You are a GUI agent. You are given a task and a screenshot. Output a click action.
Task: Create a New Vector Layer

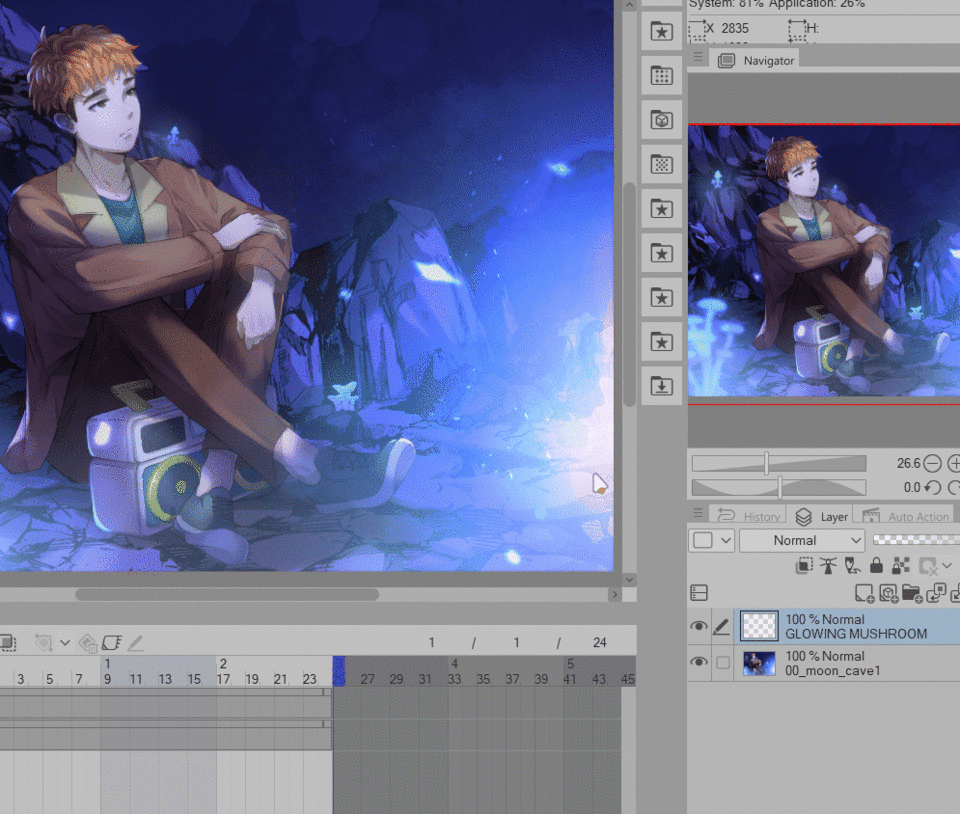tap(888, 593)
